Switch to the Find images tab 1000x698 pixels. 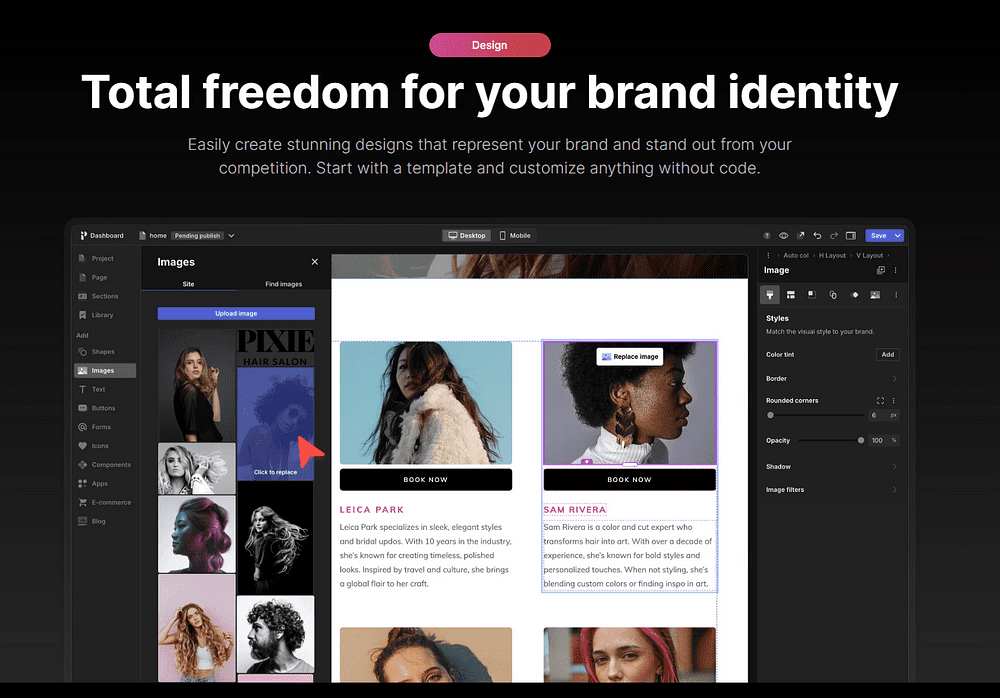pyautogui.click(x=283, y=284)
